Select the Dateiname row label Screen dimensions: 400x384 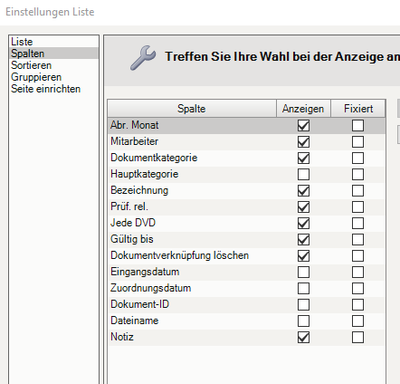coord(135,321)
